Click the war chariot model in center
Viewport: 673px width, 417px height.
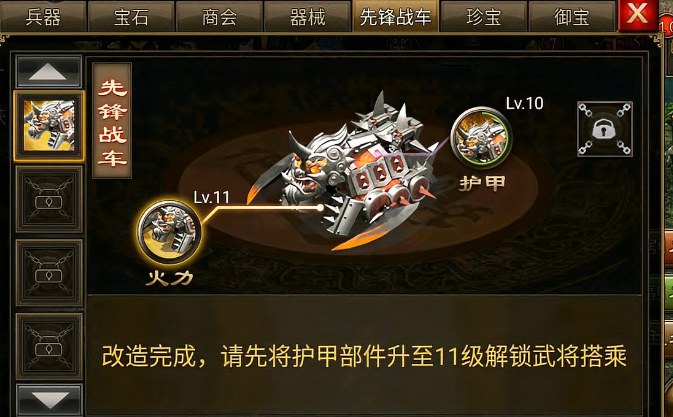coord(348,172)
